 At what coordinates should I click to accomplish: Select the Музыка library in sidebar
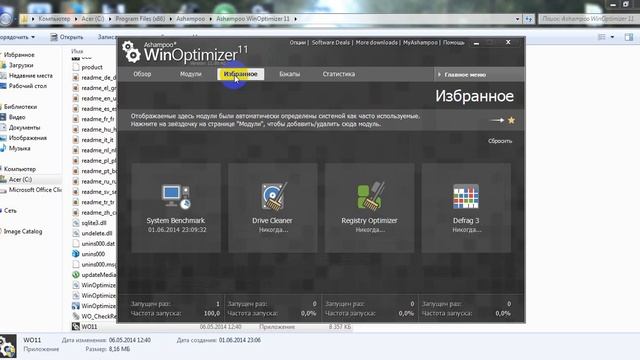click(x=19, y=149)
